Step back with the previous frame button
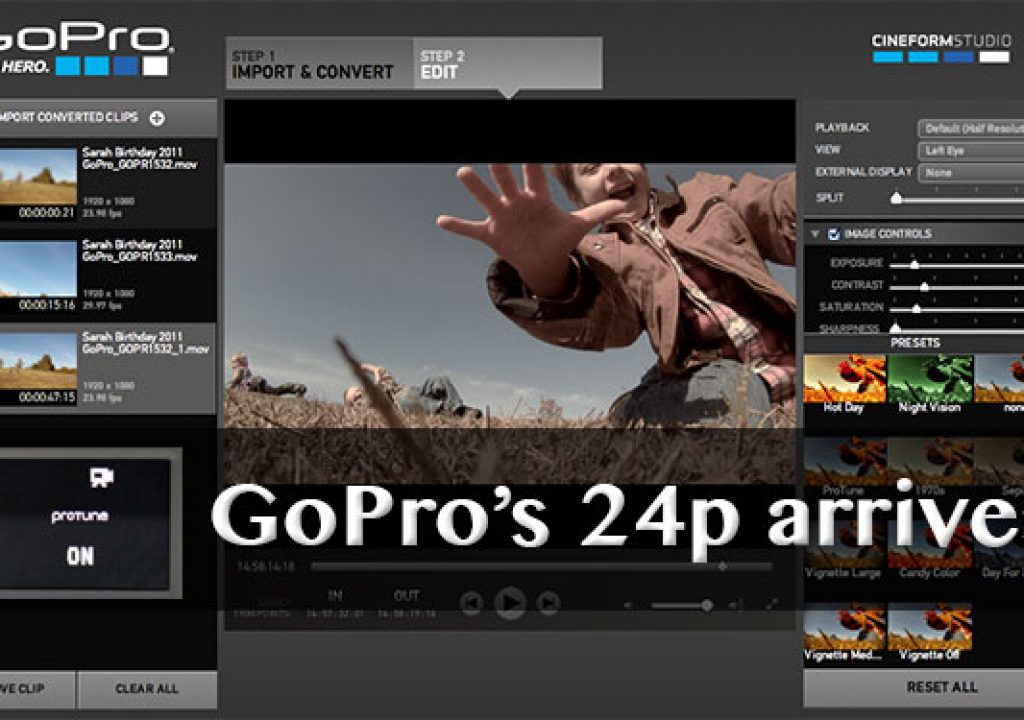 point(471,603)
